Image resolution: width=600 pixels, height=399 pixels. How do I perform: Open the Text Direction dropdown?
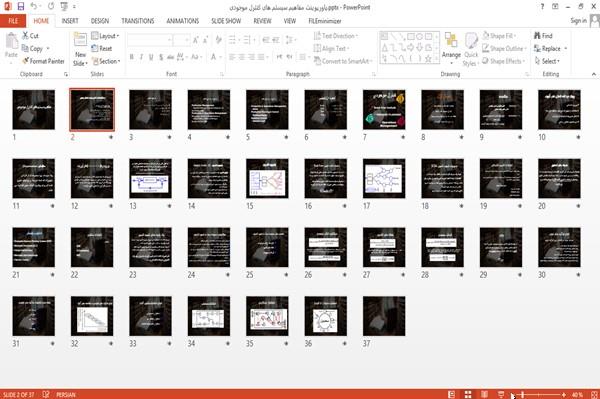(336, 36)
